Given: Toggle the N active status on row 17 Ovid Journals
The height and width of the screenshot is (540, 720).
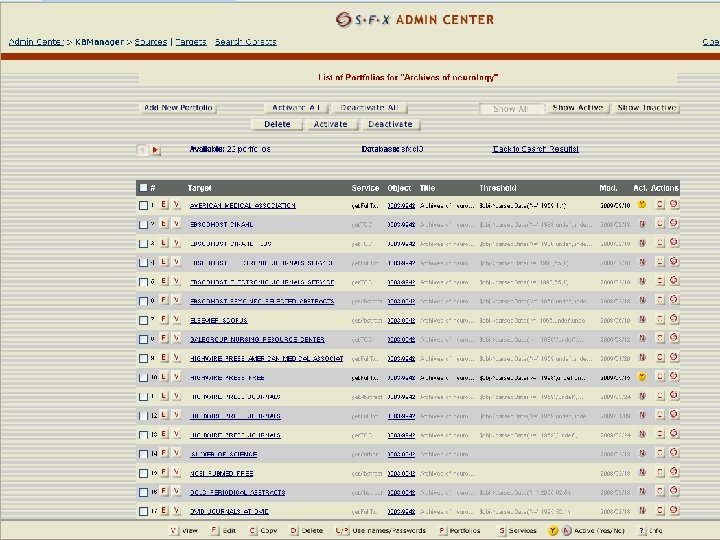Looking at the screenshot, I should 642,511.
